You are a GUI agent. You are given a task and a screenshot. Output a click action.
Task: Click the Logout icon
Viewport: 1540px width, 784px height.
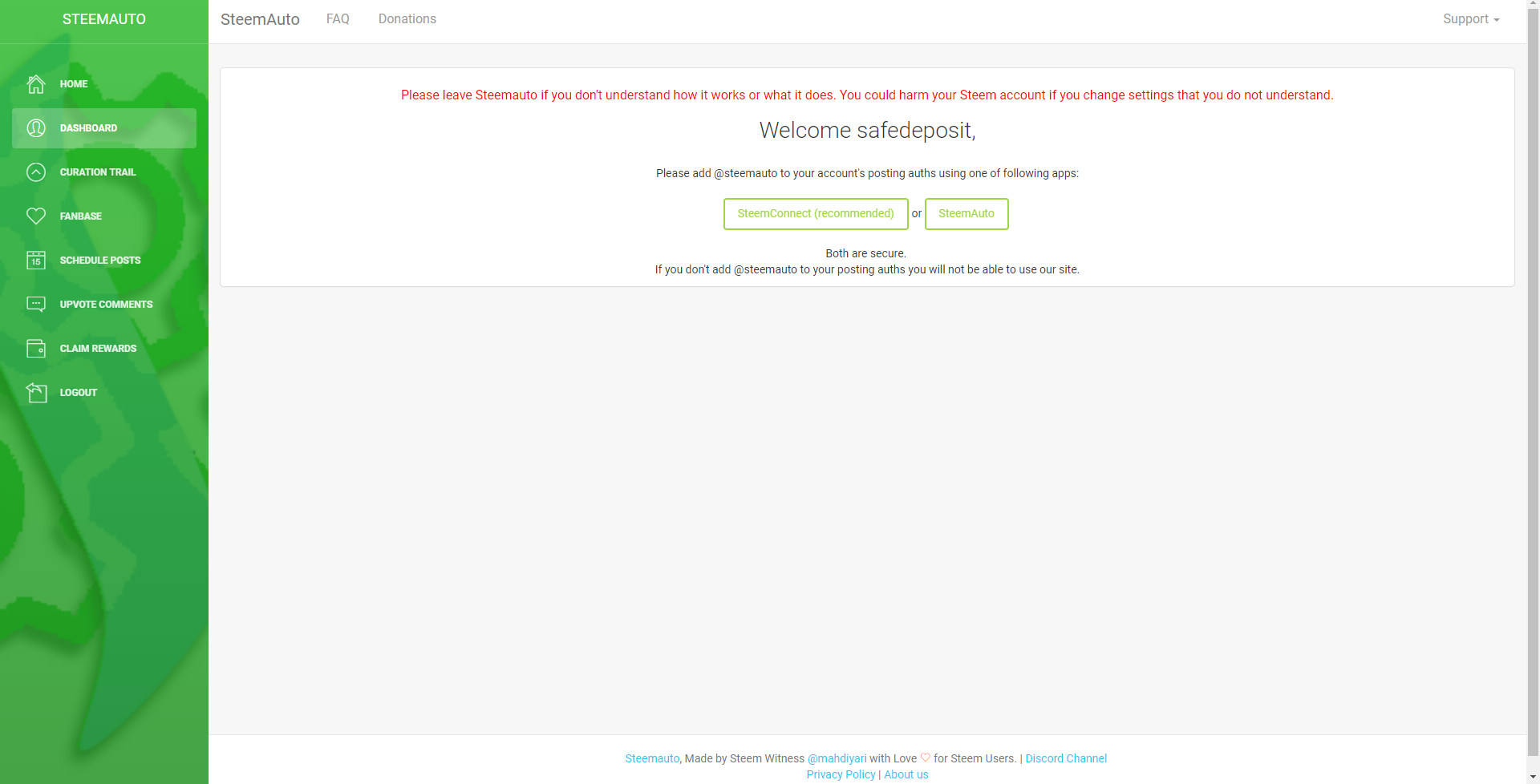click(x=36, y=393)
